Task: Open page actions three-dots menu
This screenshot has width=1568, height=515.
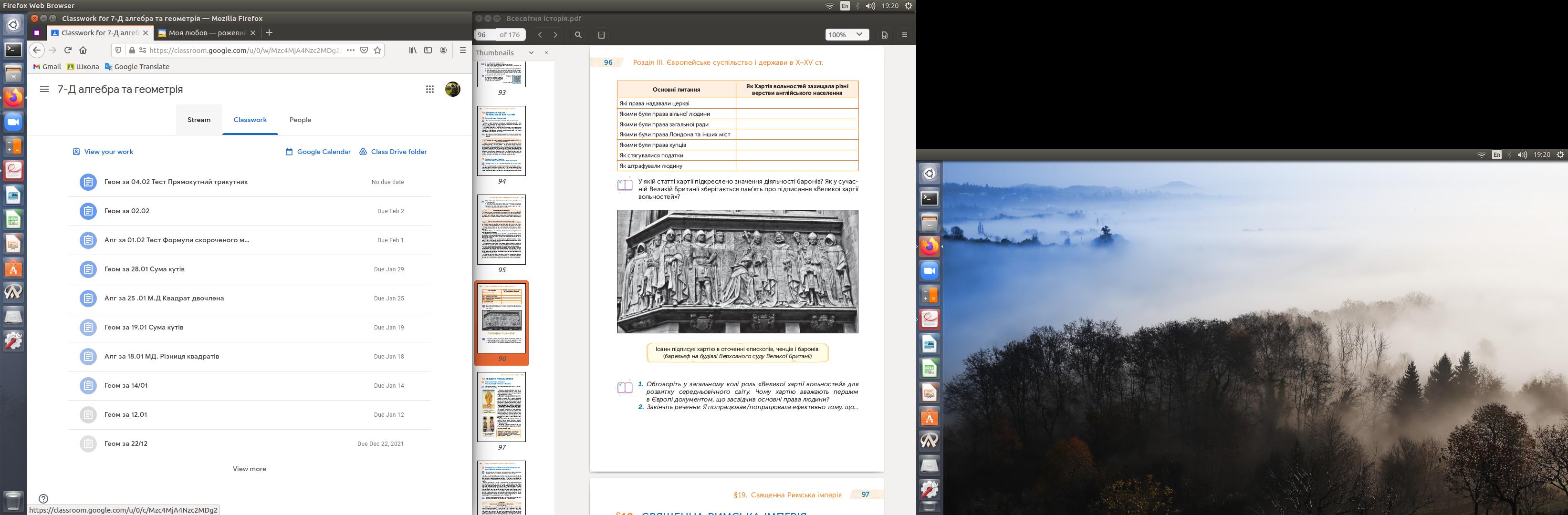Action: pos(350,51)
